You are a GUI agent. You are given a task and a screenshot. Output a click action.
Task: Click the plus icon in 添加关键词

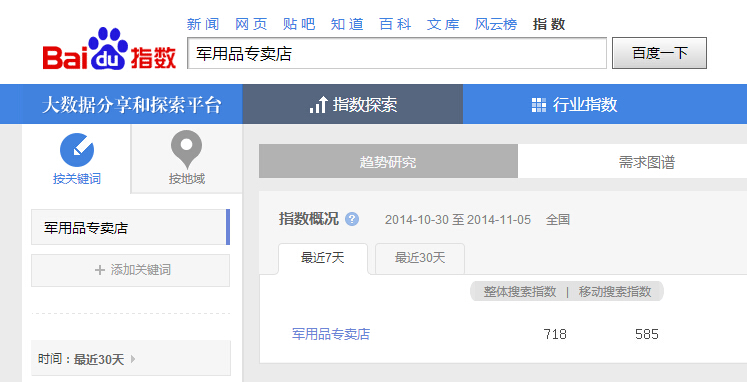(x=100, y=270)
